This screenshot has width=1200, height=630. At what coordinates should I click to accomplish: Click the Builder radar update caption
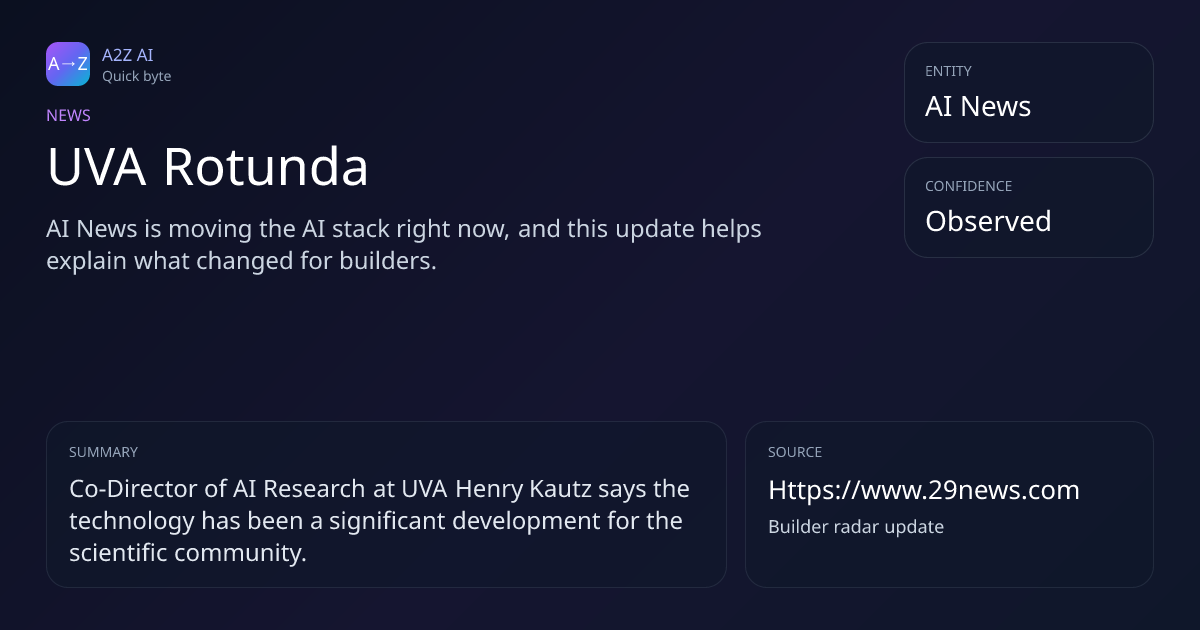856,526
